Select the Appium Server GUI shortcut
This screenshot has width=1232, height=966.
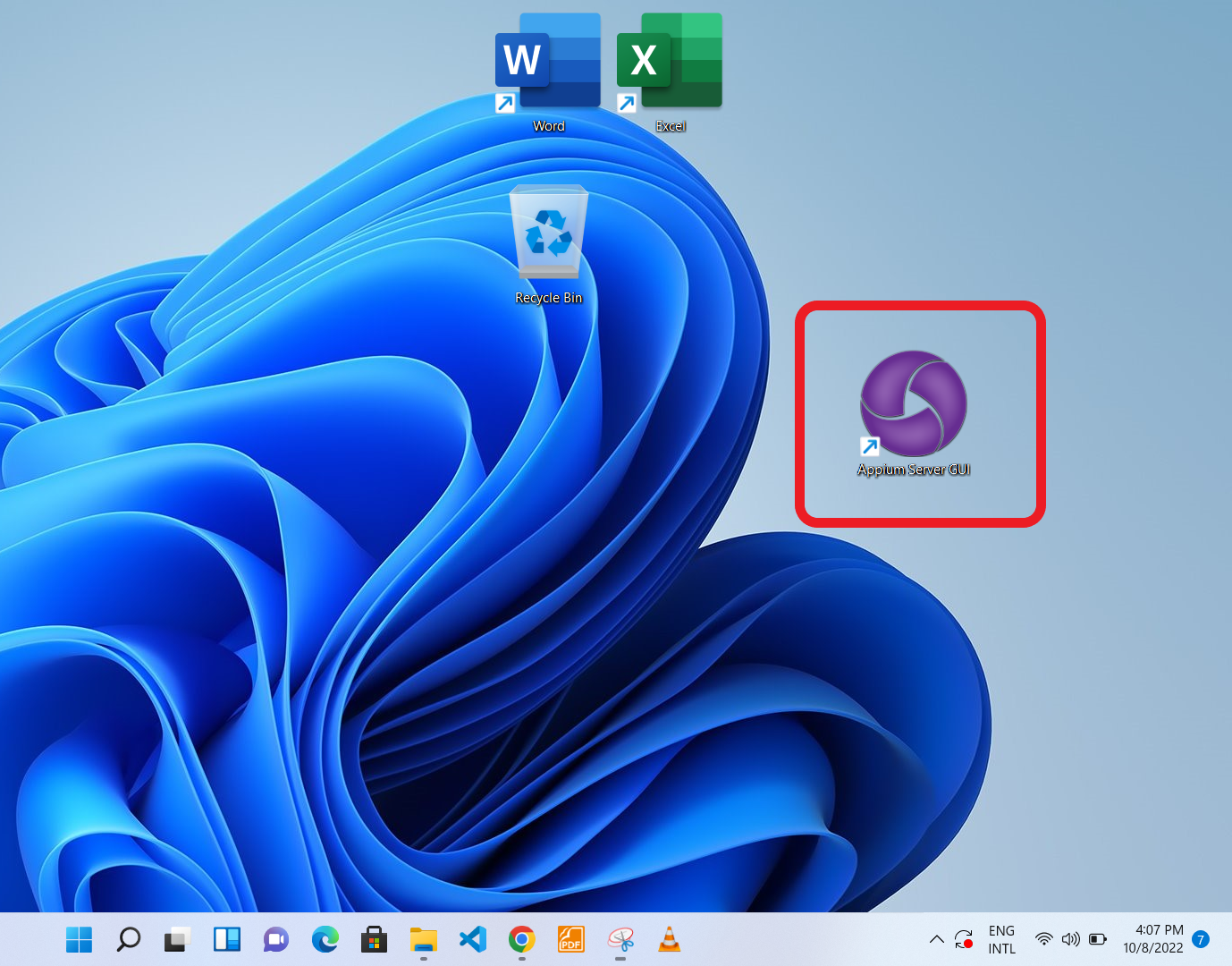point(914,413)
